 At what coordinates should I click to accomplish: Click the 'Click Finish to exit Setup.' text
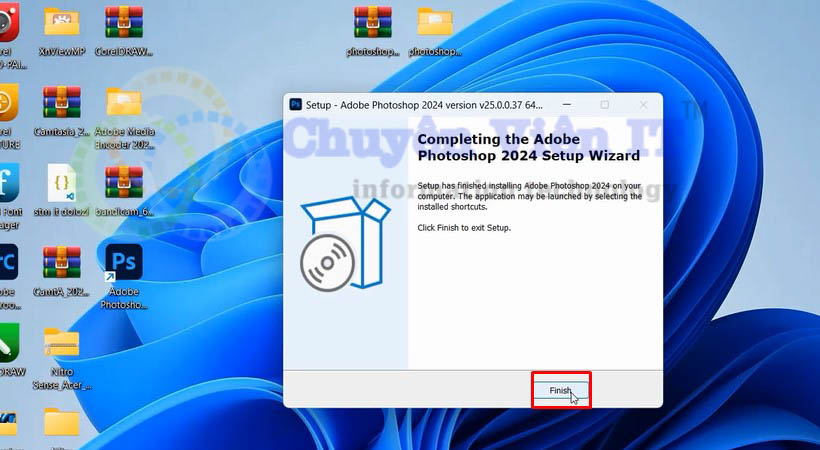(x=464, y=228)
